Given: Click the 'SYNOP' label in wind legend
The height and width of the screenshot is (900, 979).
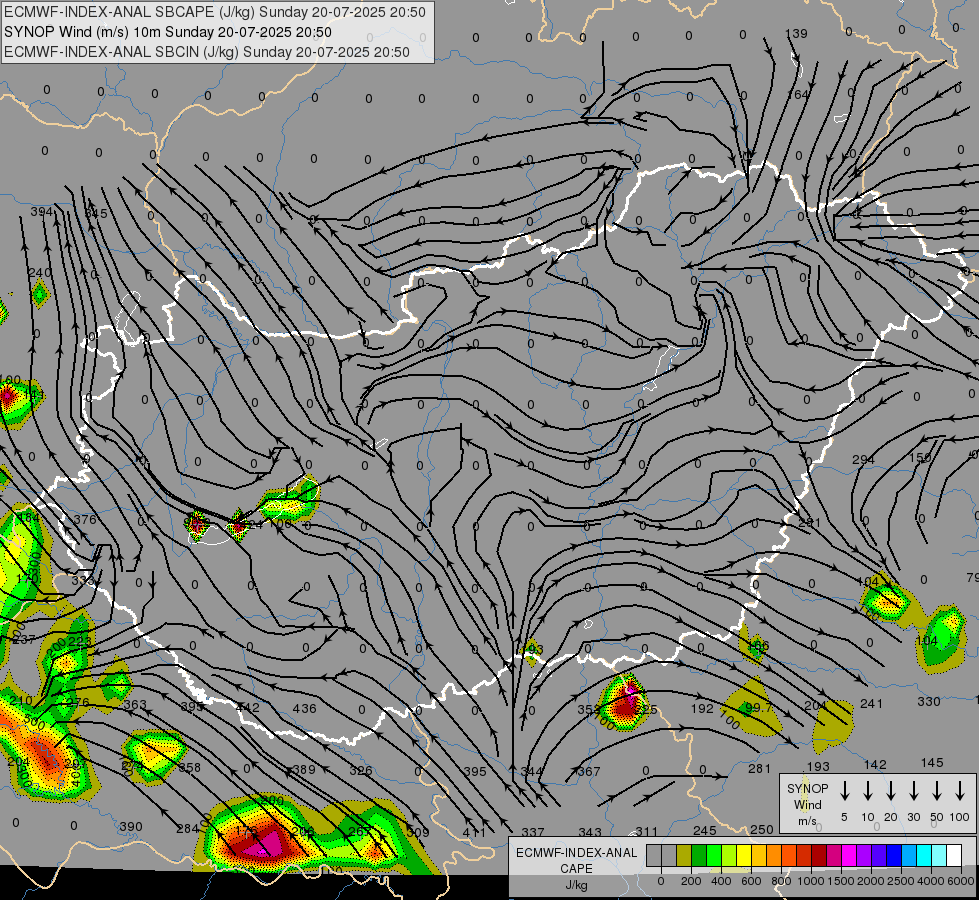Looking at the screenshot, I should coord(807,788).
